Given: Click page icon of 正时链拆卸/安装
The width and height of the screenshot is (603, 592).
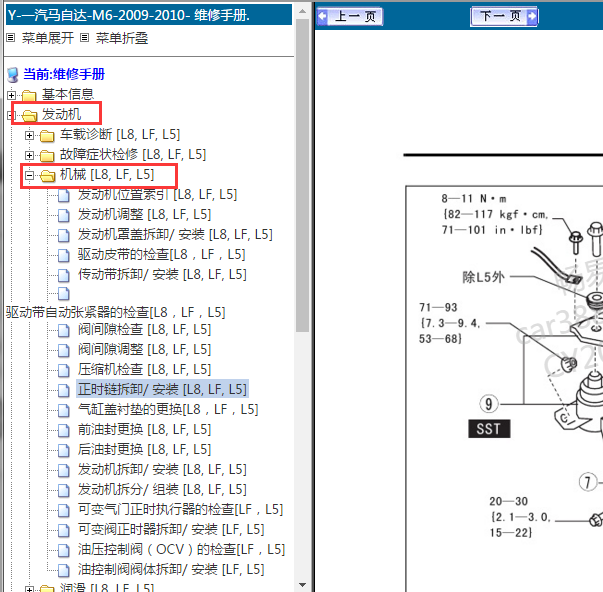Looking at the screenshot, I should pyautogui.click(x=64, y=390).
